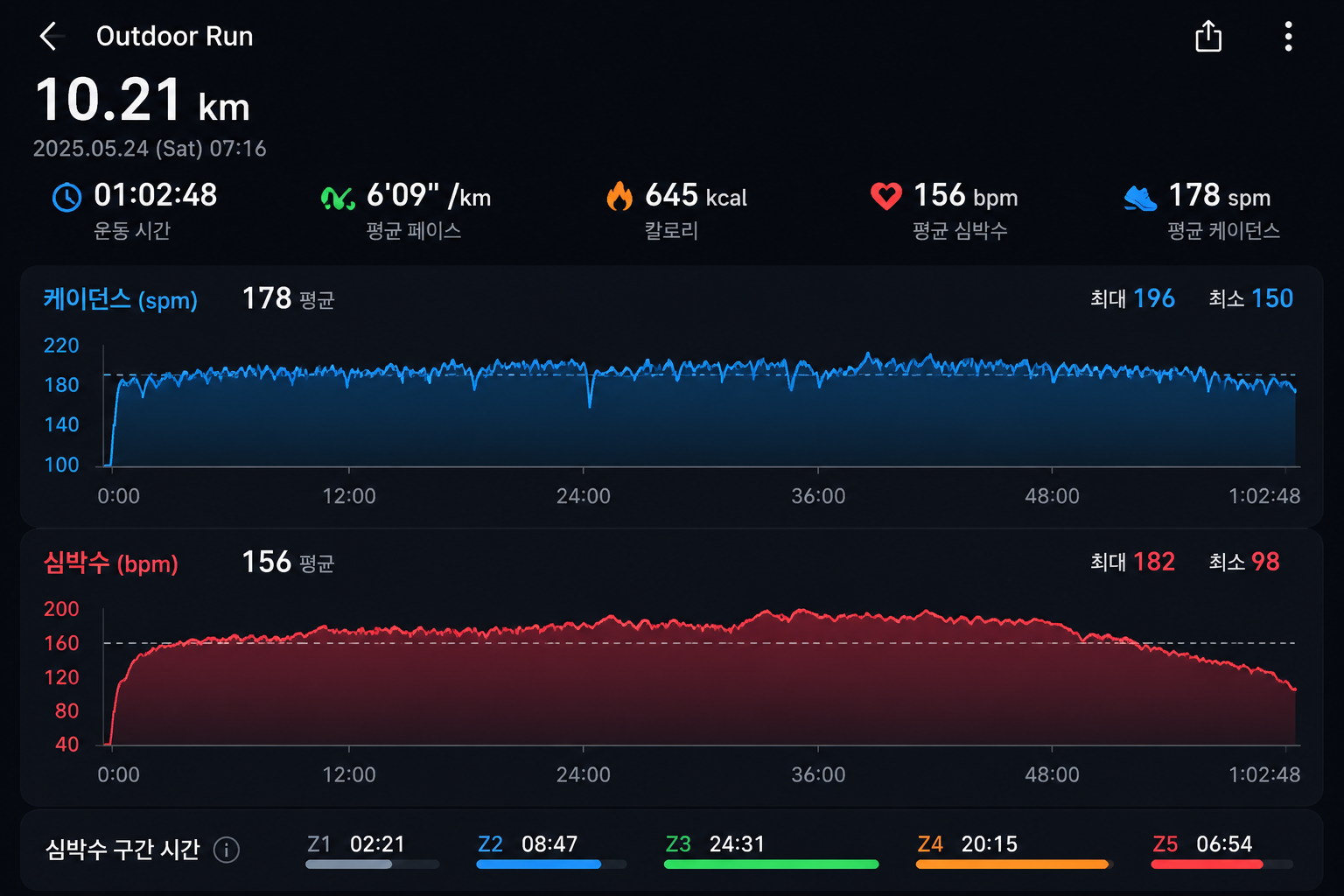Tap the green pace icon beside 6'09"
Screen dimensions: 1344x896
338,198
